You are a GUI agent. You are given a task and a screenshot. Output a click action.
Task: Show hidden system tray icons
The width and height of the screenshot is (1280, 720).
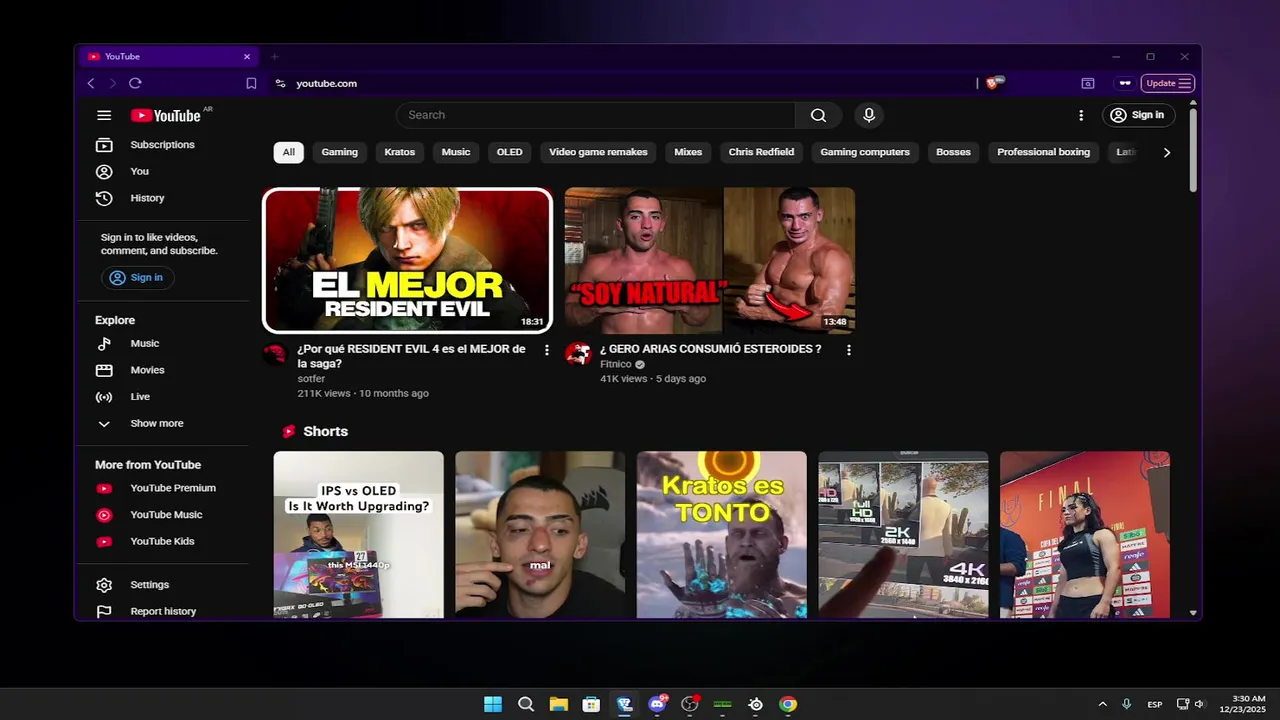point(1102,704)
